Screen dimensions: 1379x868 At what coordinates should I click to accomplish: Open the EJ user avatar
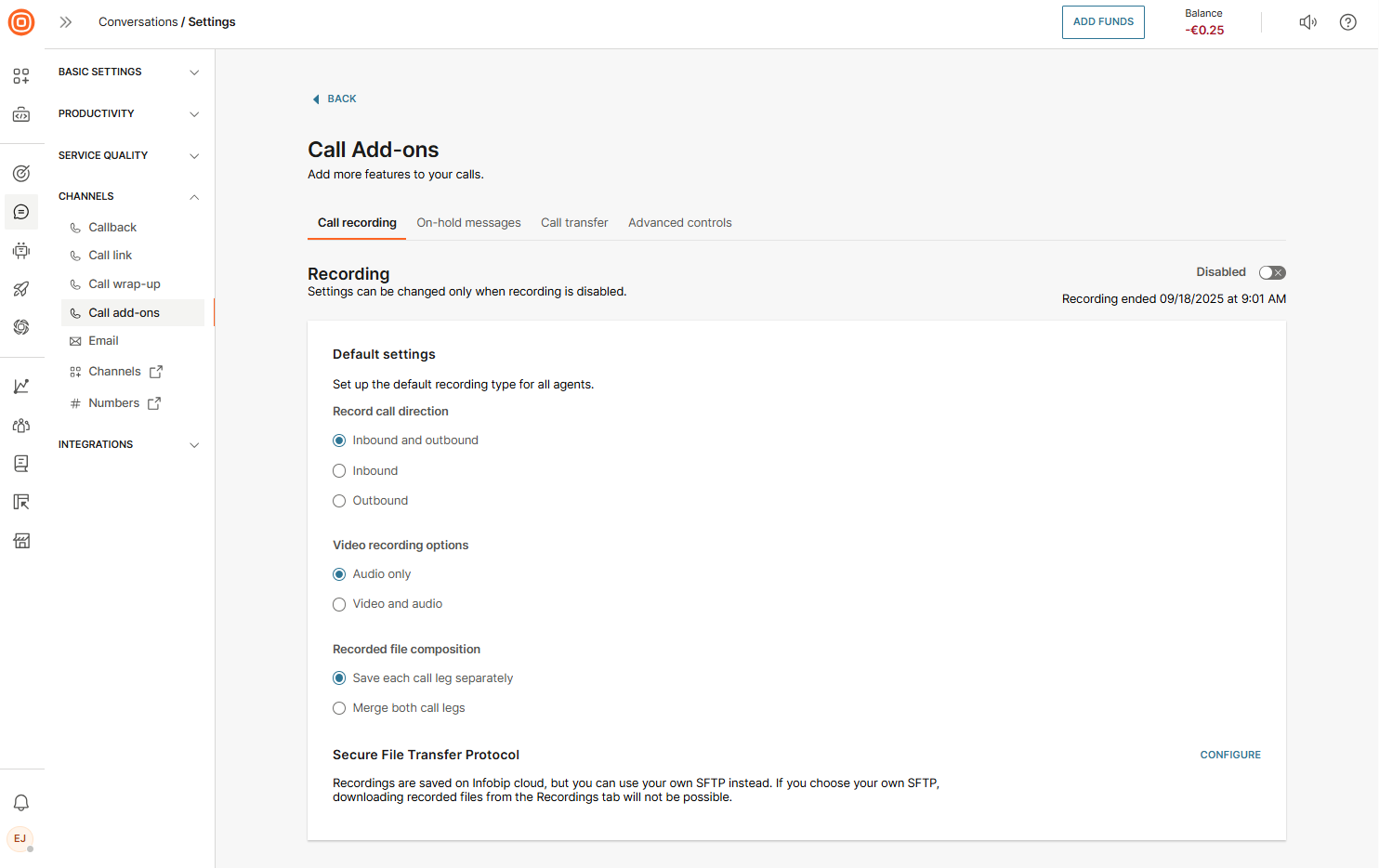[20, 838]
